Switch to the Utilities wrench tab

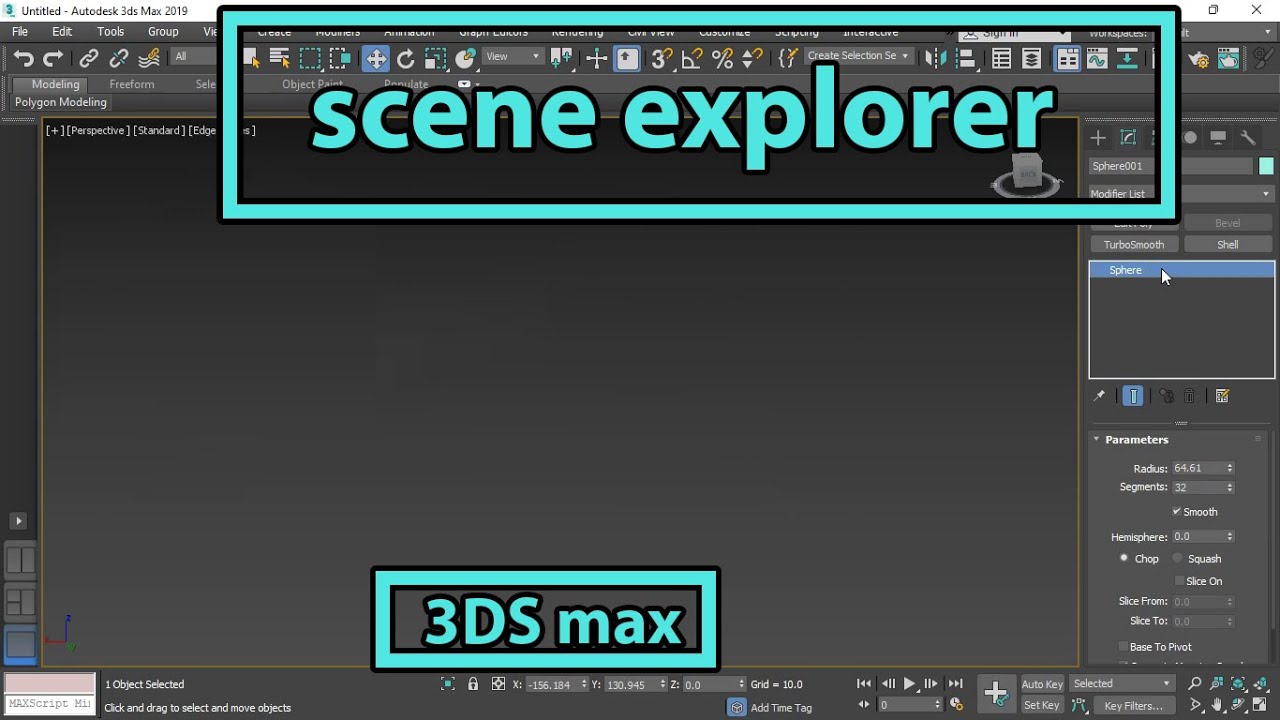click(x=1248, y=138)
